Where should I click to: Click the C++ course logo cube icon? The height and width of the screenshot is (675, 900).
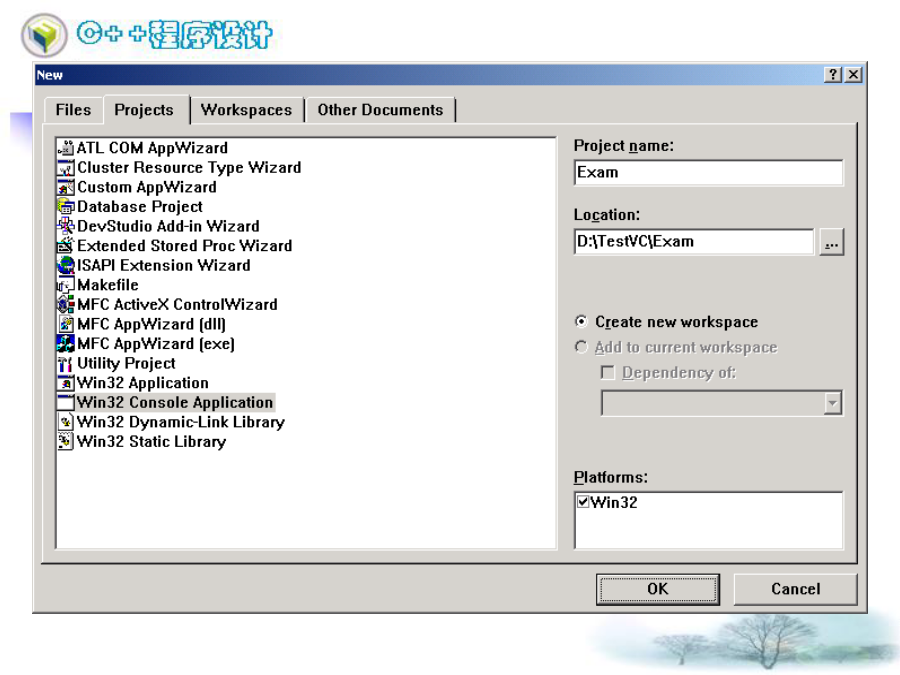point(44,35)
